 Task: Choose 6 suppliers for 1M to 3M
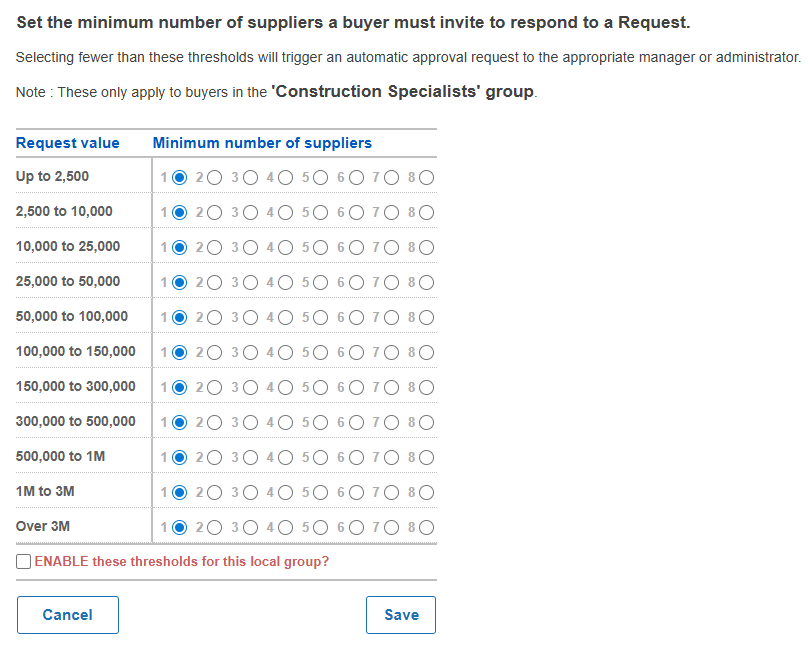click(356, 493)
